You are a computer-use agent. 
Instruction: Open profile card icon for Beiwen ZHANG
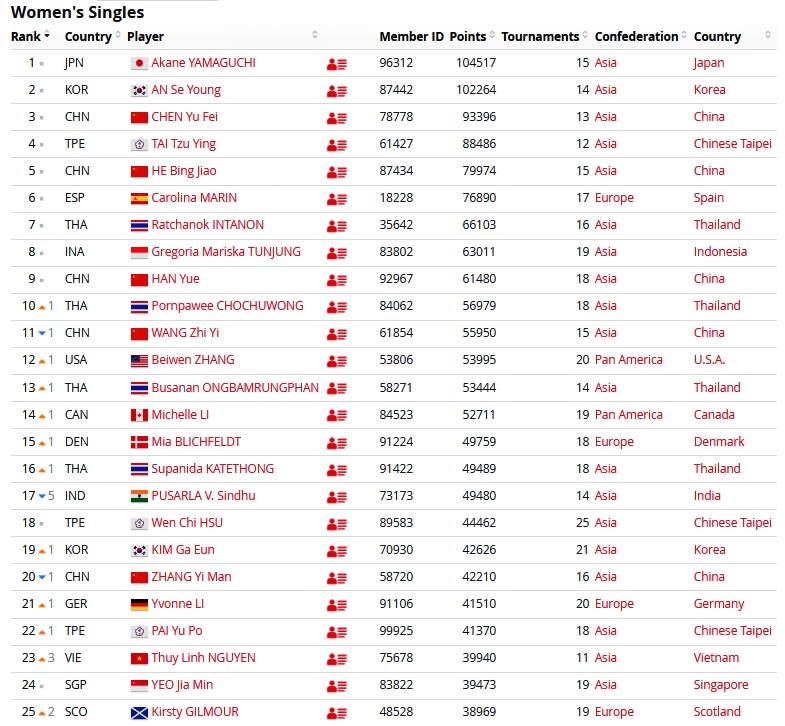(x=336, y=361)
